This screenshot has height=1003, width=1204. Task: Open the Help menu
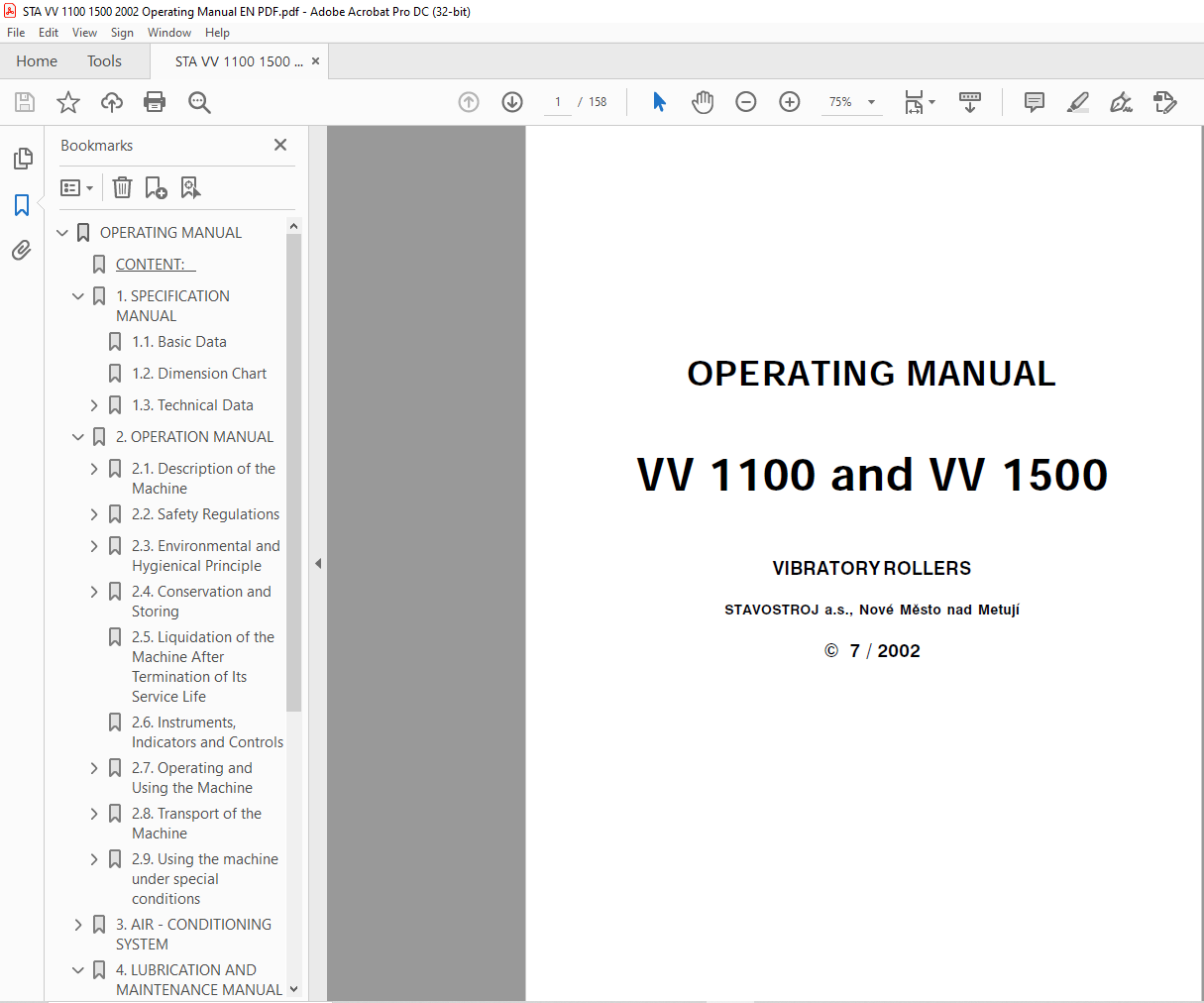tap(217, 33)
